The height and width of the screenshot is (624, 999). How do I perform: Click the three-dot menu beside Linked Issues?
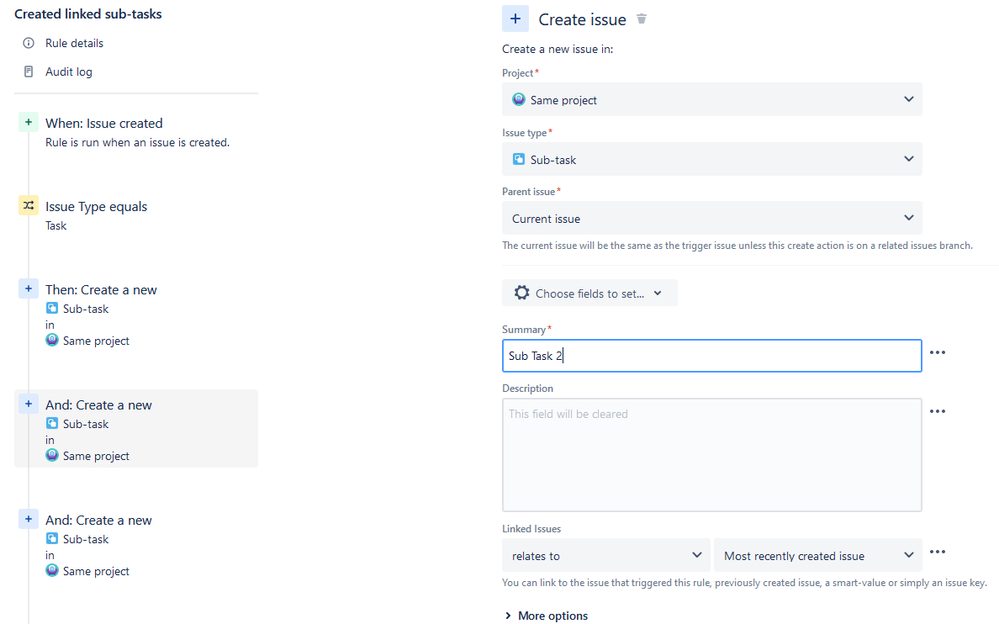point(937,552)
